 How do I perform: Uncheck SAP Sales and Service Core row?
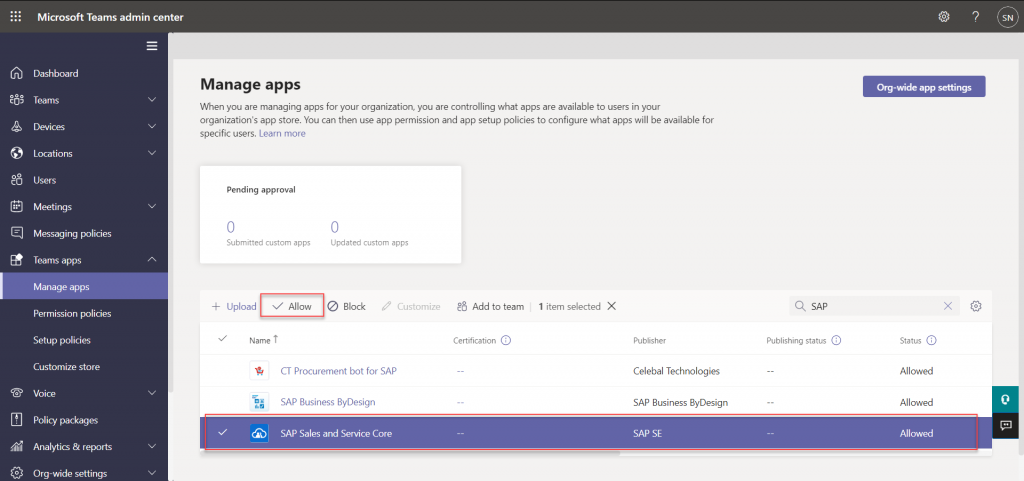click(222, 432)
